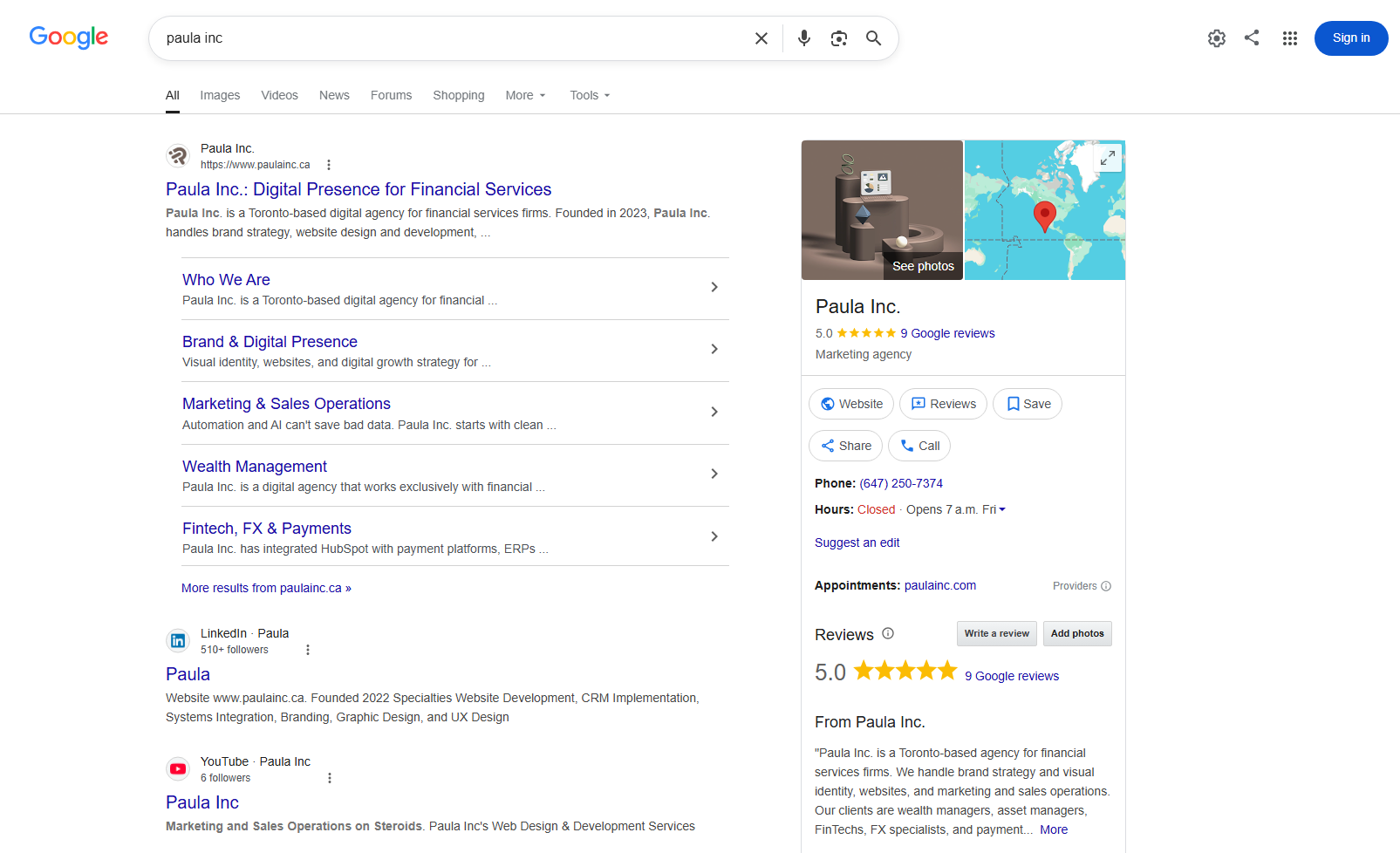Switch to the All tab
This screenshot has height=853, width=1400.
(x=173, y=95)
